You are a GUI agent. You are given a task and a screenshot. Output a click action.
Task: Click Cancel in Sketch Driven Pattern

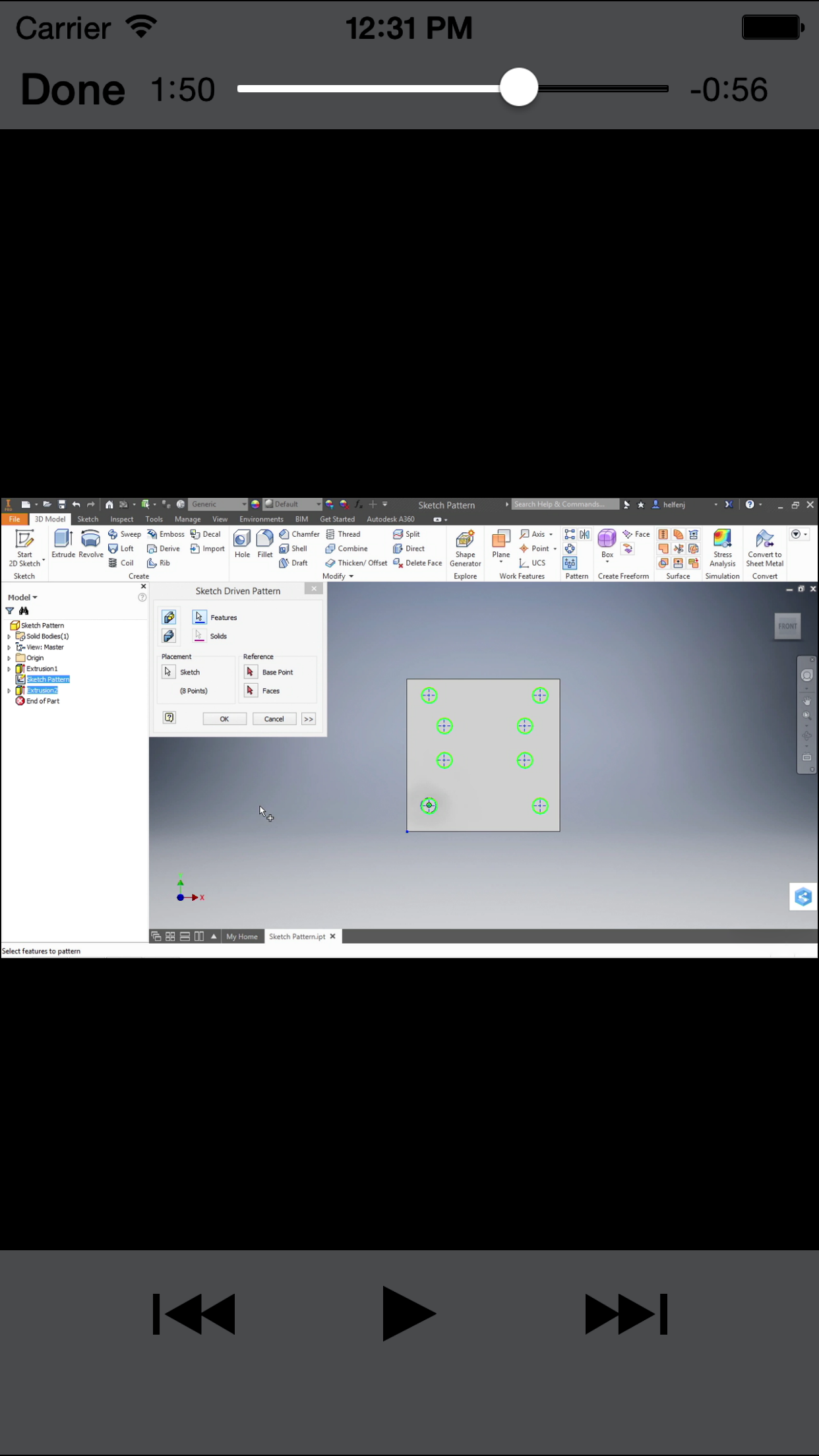coord(274,719)
